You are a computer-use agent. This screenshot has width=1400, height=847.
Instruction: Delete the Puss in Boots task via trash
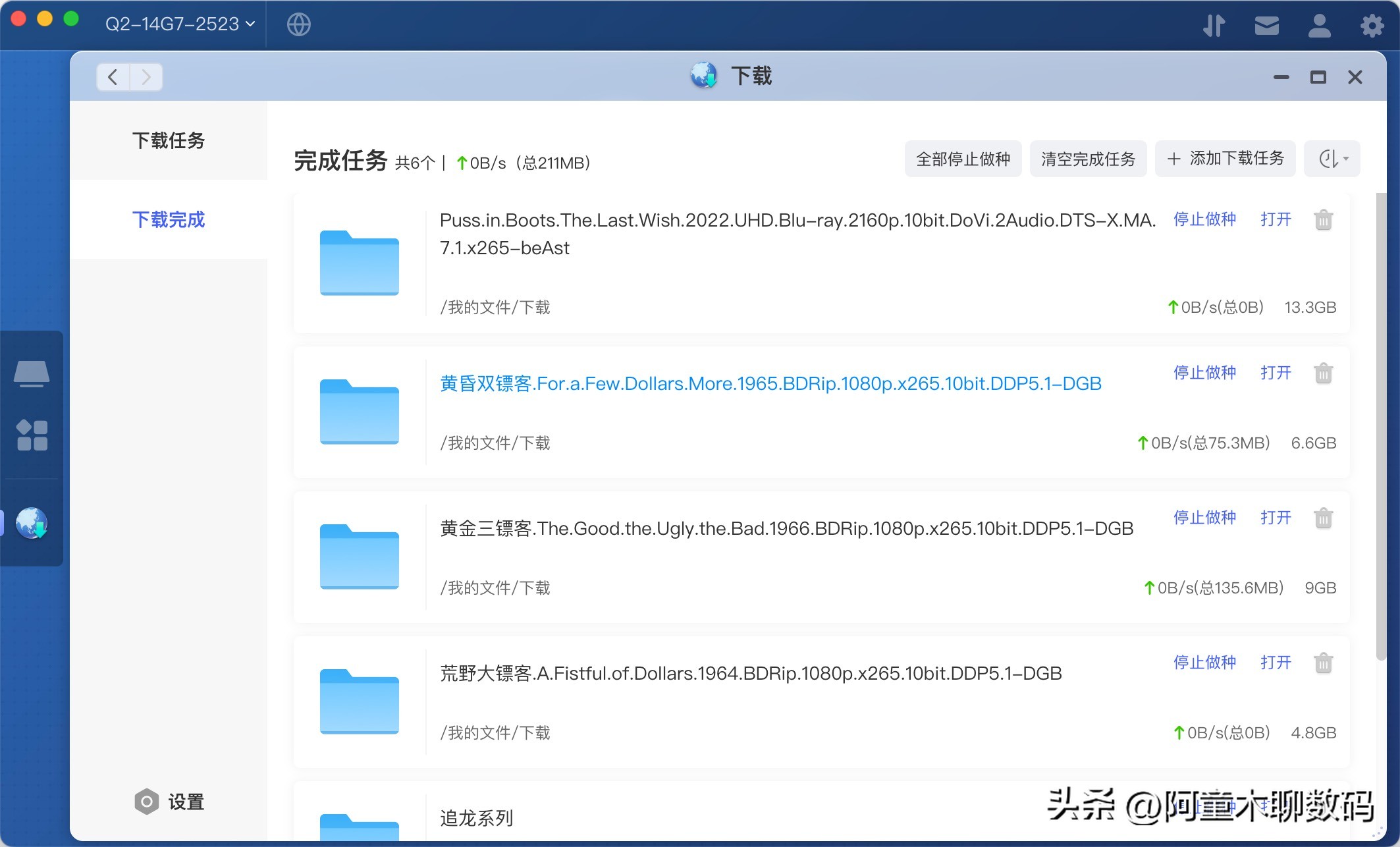(x=1323, y=220)
